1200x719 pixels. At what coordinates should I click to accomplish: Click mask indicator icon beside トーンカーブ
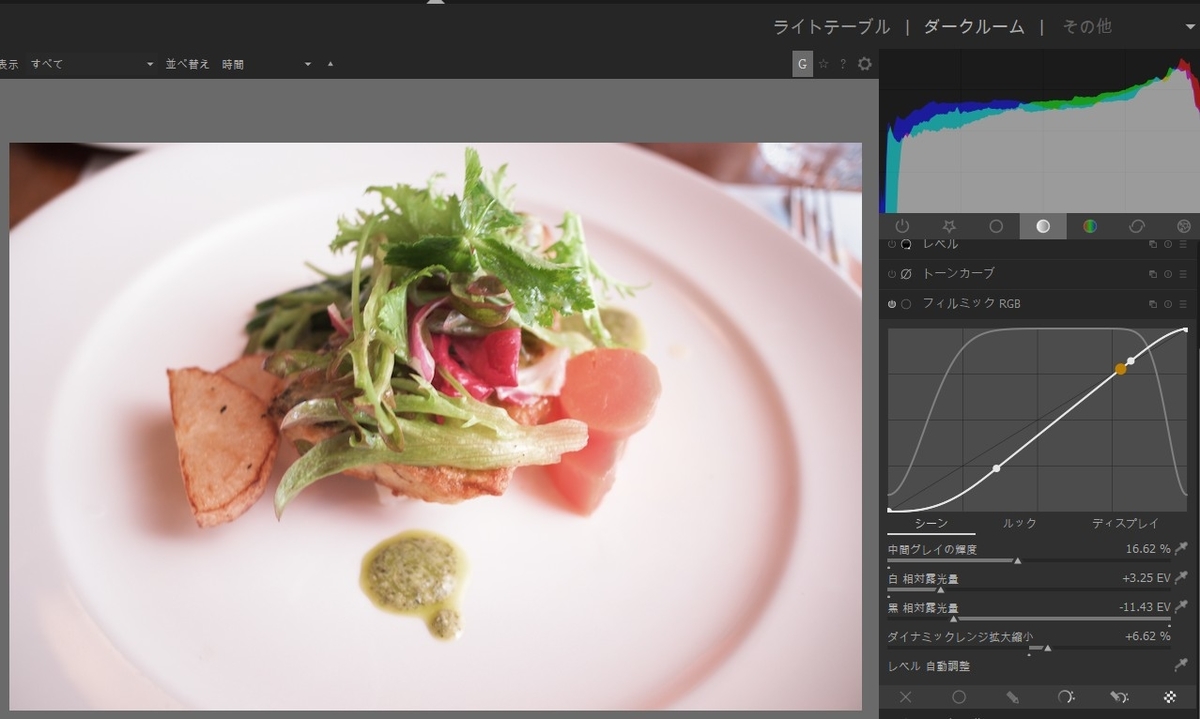tap(906, 274)
